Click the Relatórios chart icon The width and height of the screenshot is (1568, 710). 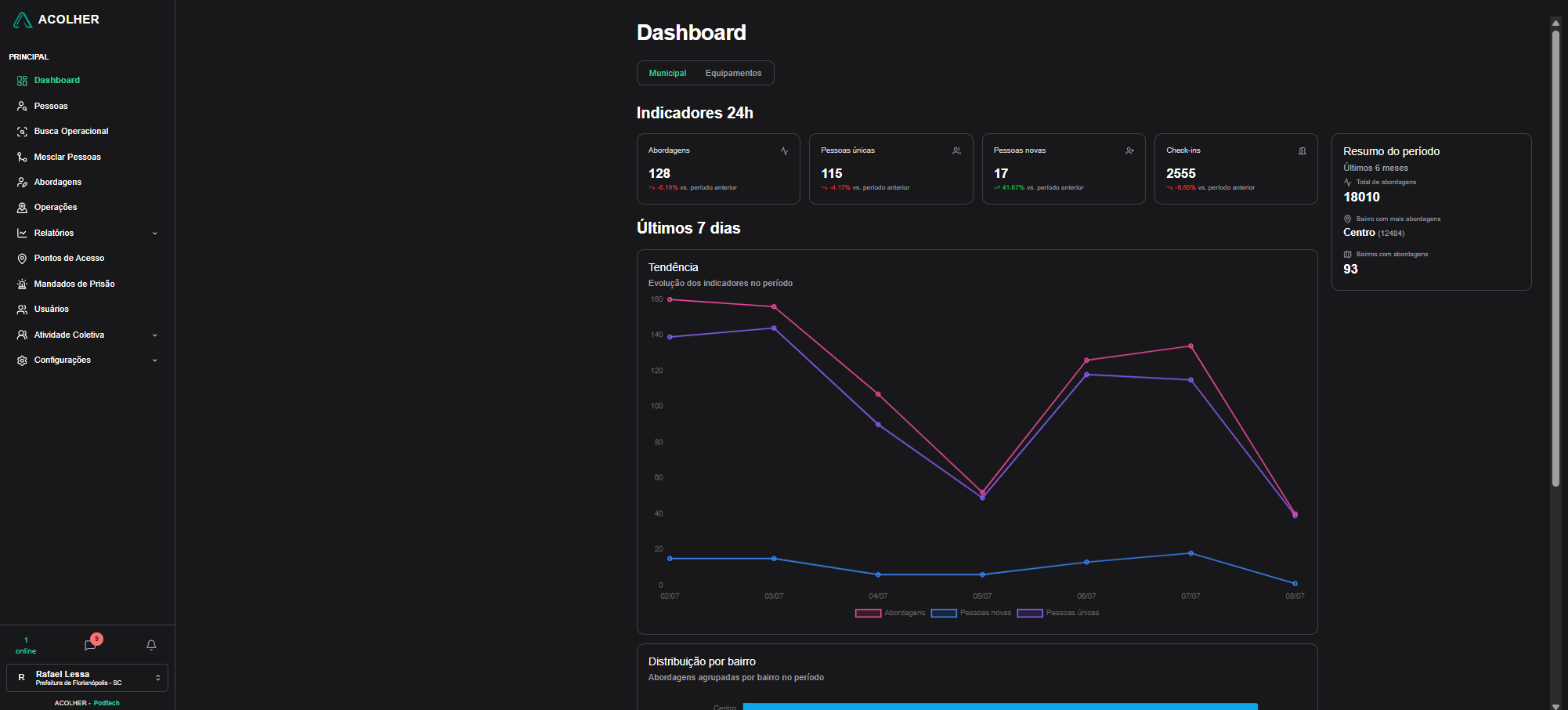[22, 234]
